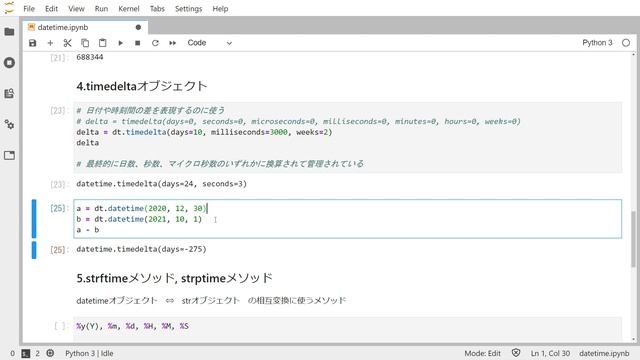Click the notebook vertical scrollbar
Screen dimensions: 640x360
633,239
